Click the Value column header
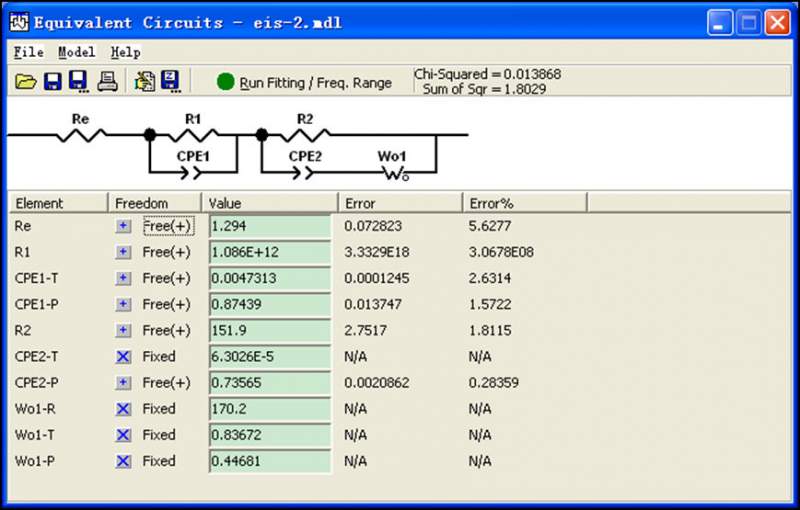The width and height of the screenshot is (800, 510). pos(270,203)
